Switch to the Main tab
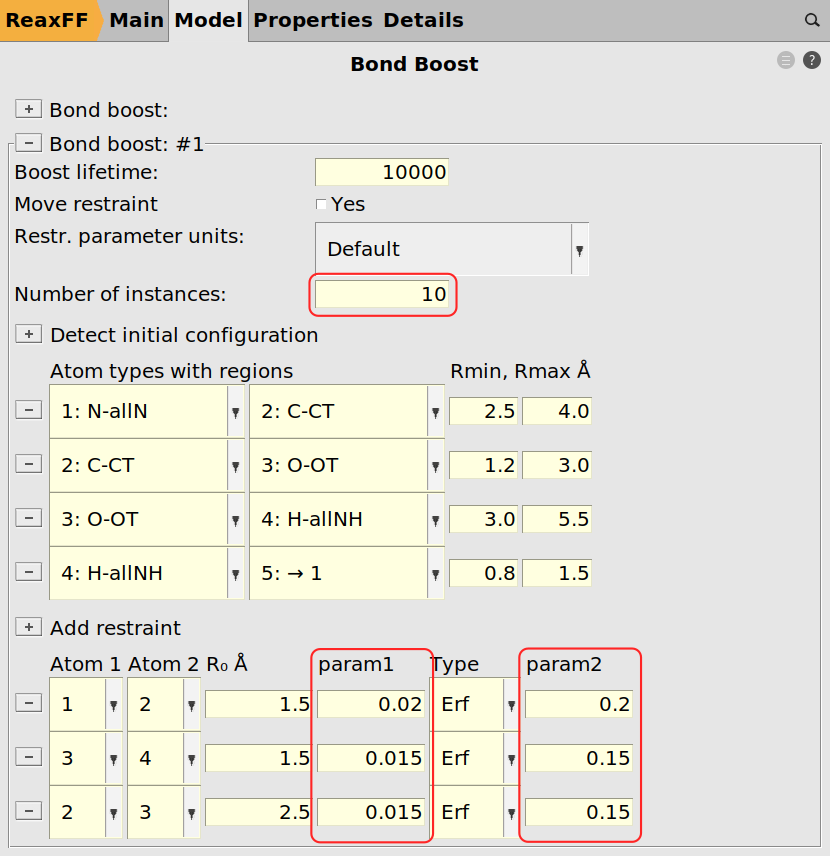This screenshot has width=830, height=856. [136, 20]
